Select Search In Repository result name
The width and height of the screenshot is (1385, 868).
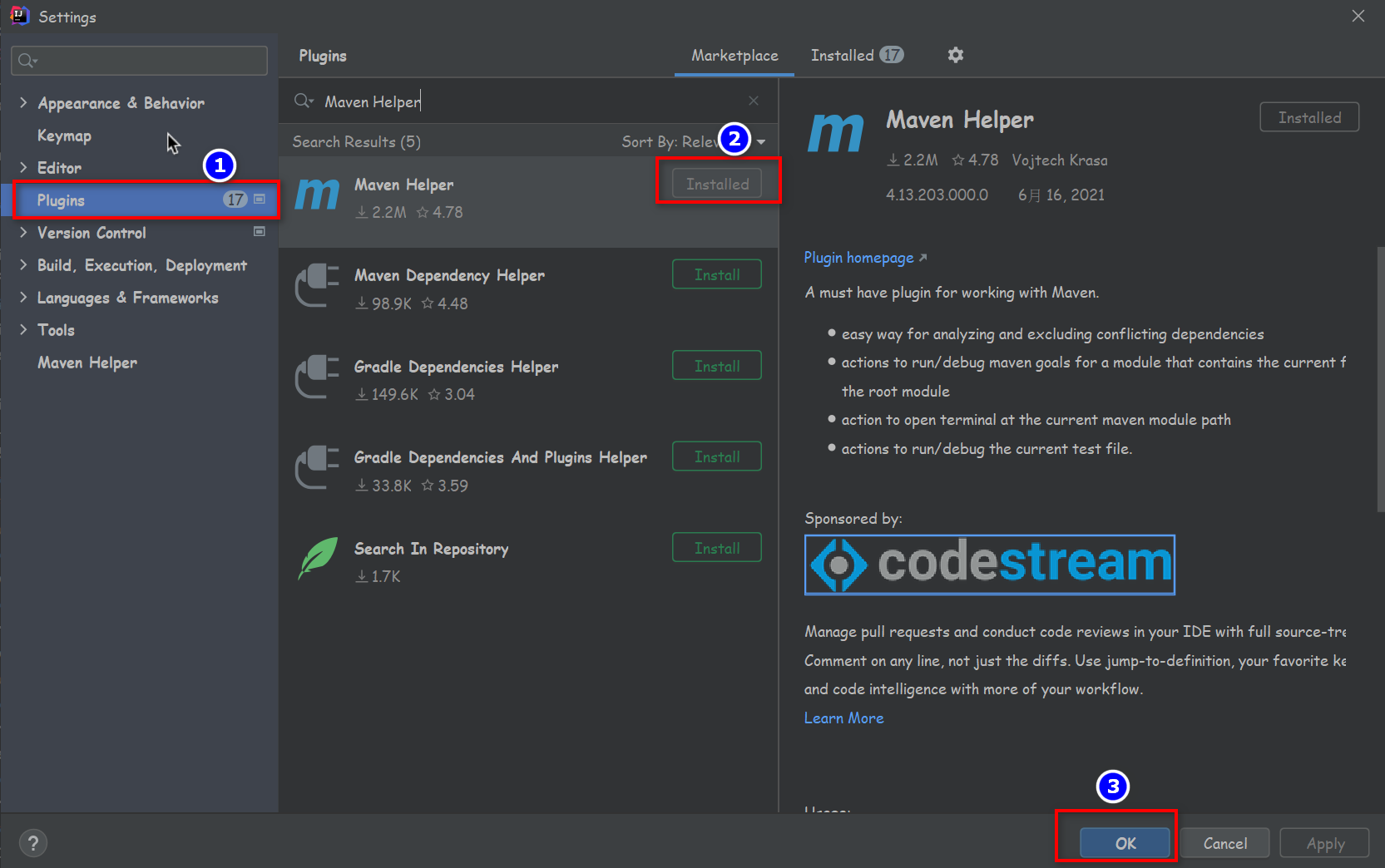click(431, 549)
